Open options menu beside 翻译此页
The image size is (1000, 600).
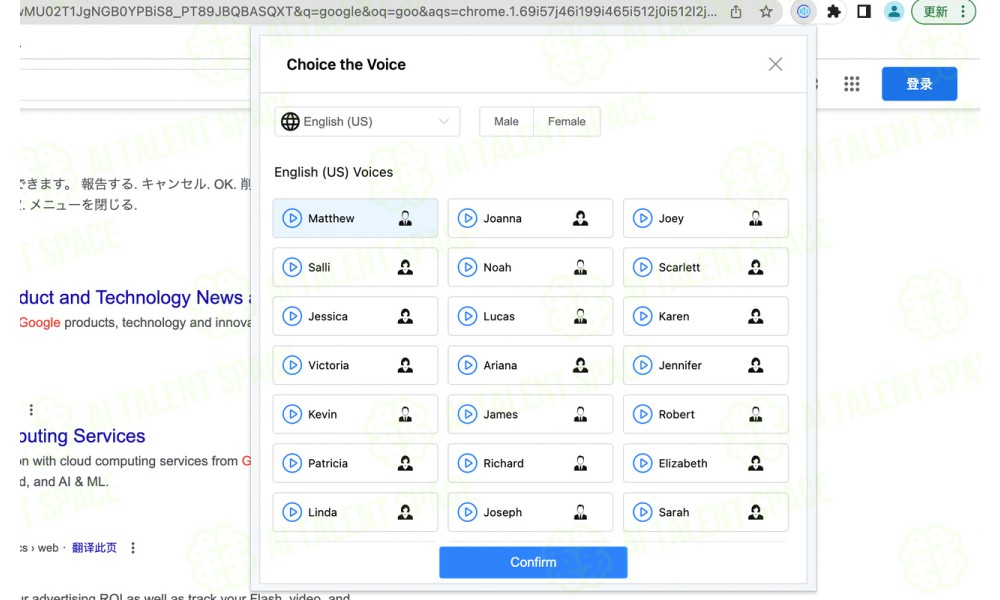[133, 548]
